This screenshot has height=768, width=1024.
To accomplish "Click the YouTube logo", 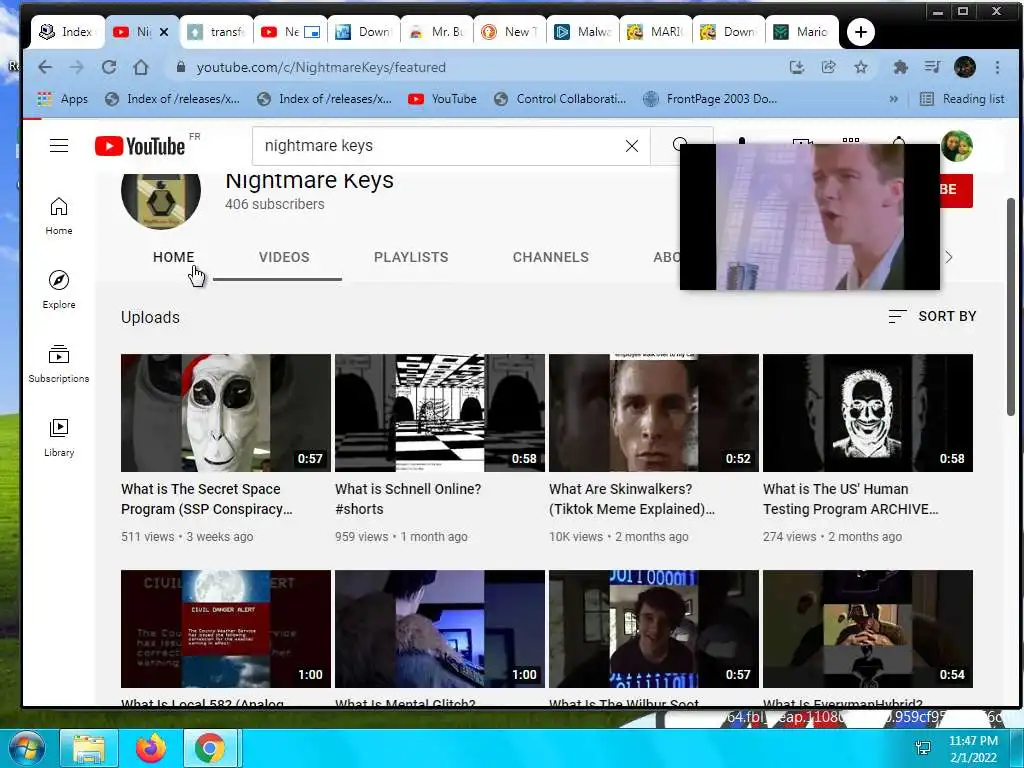I will (140, 146).
